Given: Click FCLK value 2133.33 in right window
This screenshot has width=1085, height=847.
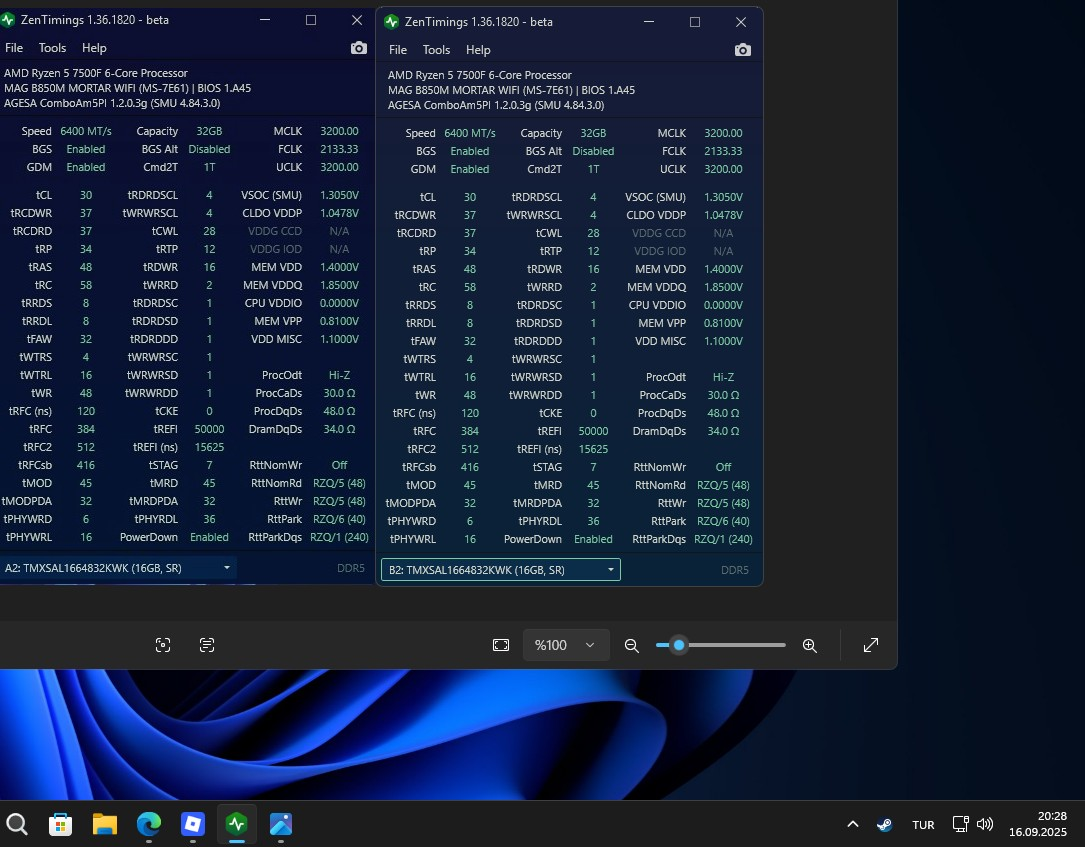Looking at the screenshot, I should [x=723, y=151].
